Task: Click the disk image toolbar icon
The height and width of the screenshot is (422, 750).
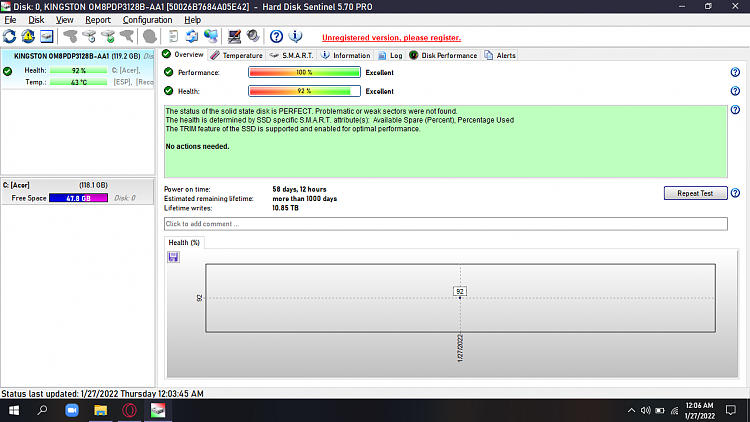Action: pyautogui.click(x=46, y=36)
